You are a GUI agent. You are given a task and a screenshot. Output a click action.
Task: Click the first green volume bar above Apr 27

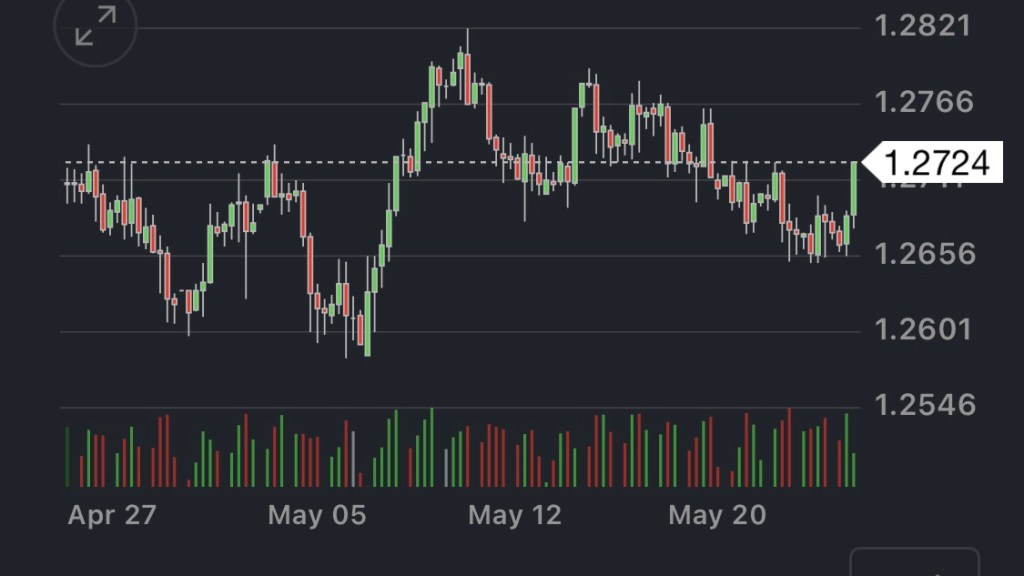[x=67, y=457]
